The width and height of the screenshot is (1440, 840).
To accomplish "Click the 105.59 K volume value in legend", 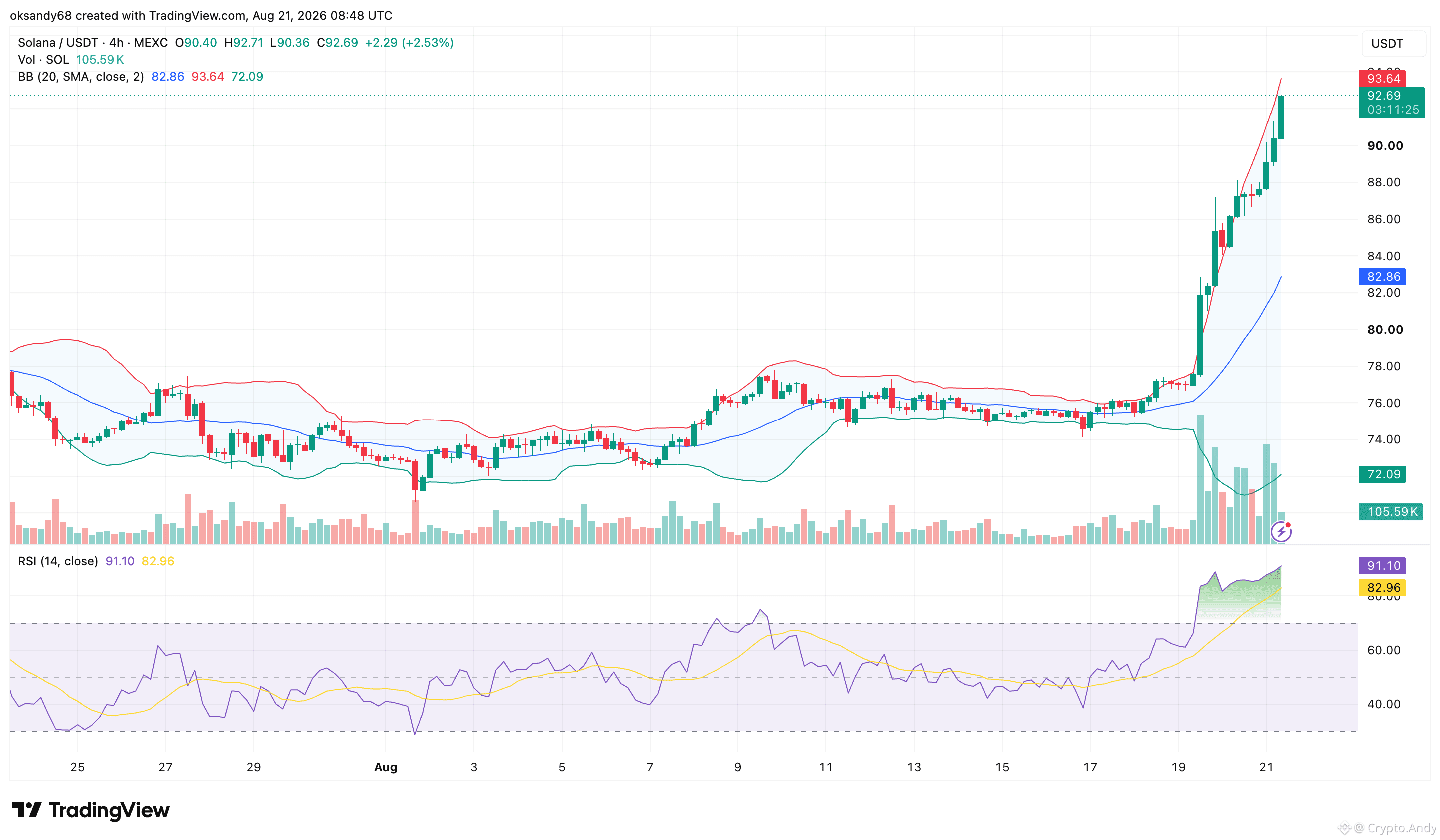I will click(x=100, y=59).
